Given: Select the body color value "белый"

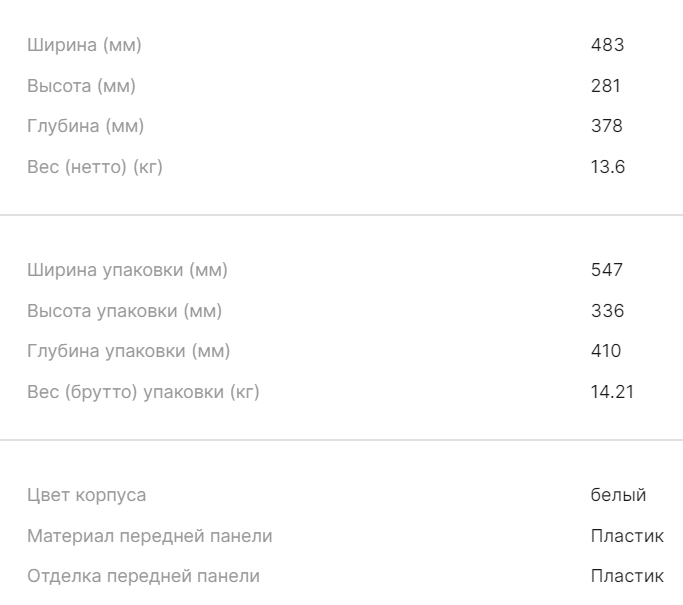Looking at the screenshot, I should pos(618,495).
